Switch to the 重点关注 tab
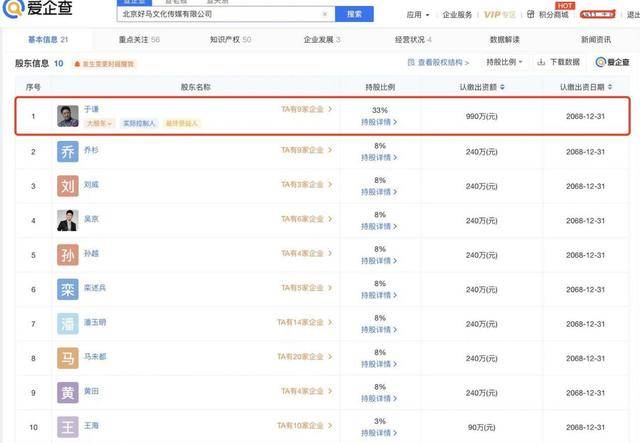Image resolution: width=640 pixels, height=443 pixels. tap(139, 40)
